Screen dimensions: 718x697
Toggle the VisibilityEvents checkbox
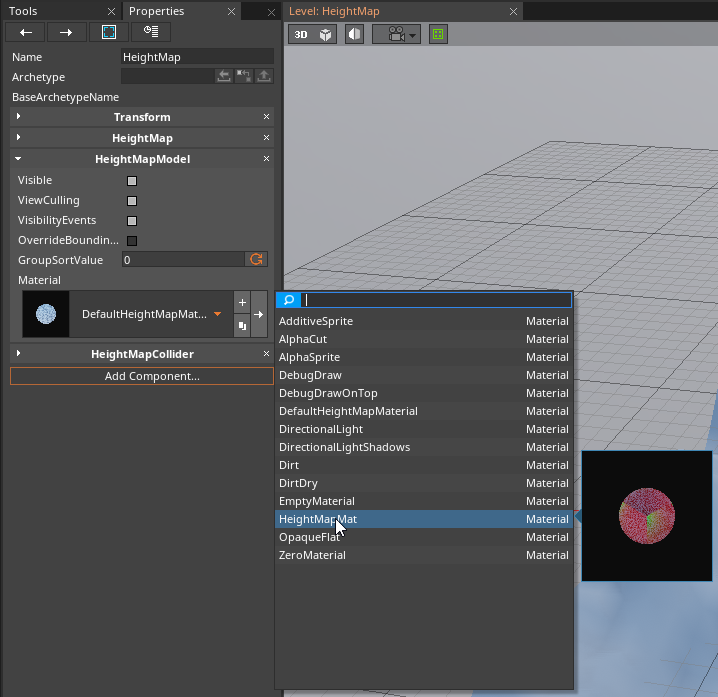pyautogui.click(x=132, y=221)
